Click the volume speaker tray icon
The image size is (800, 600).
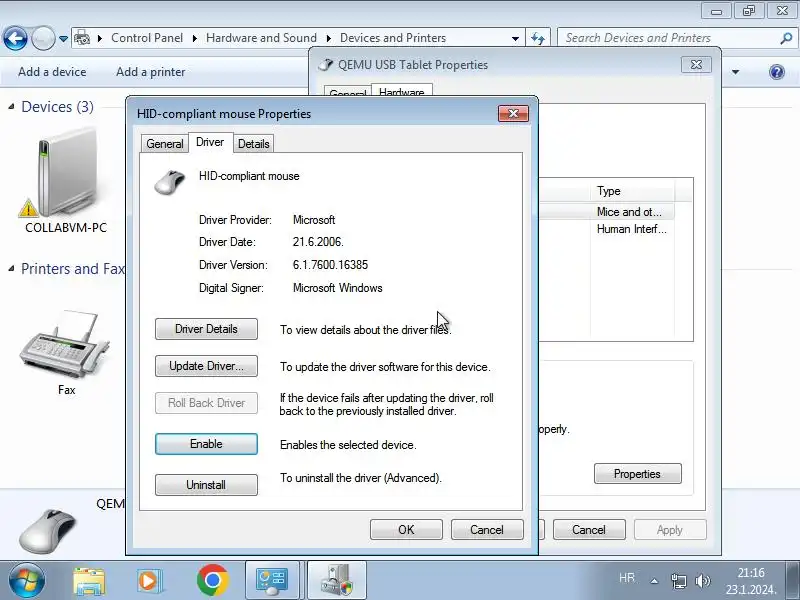(703, 581)
